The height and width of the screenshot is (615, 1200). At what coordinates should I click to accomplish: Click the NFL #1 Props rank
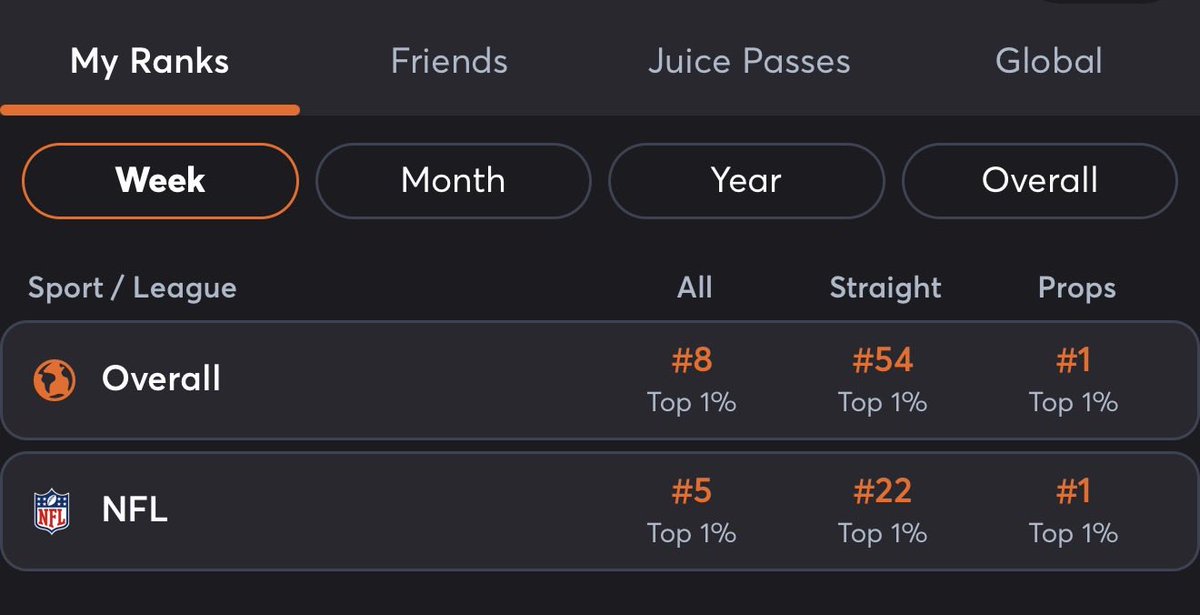(x=1073, y=491)
